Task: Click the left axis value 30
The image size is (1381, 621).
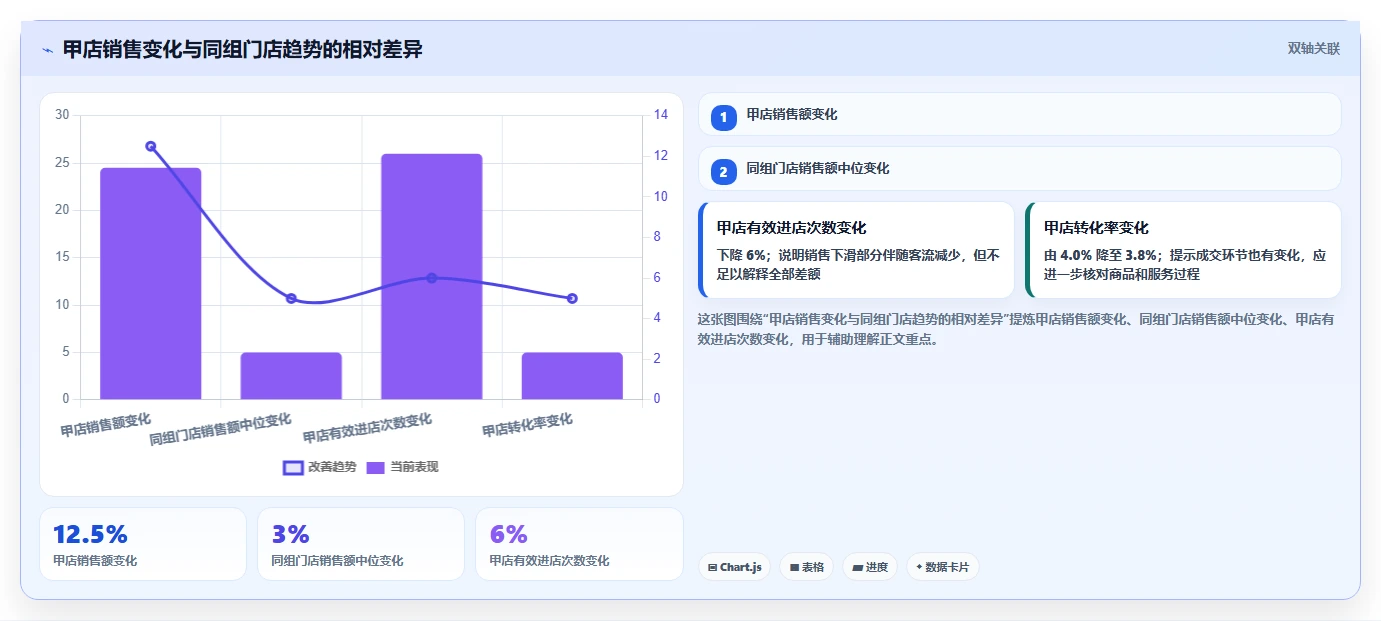Action: (x=62, y=115)
